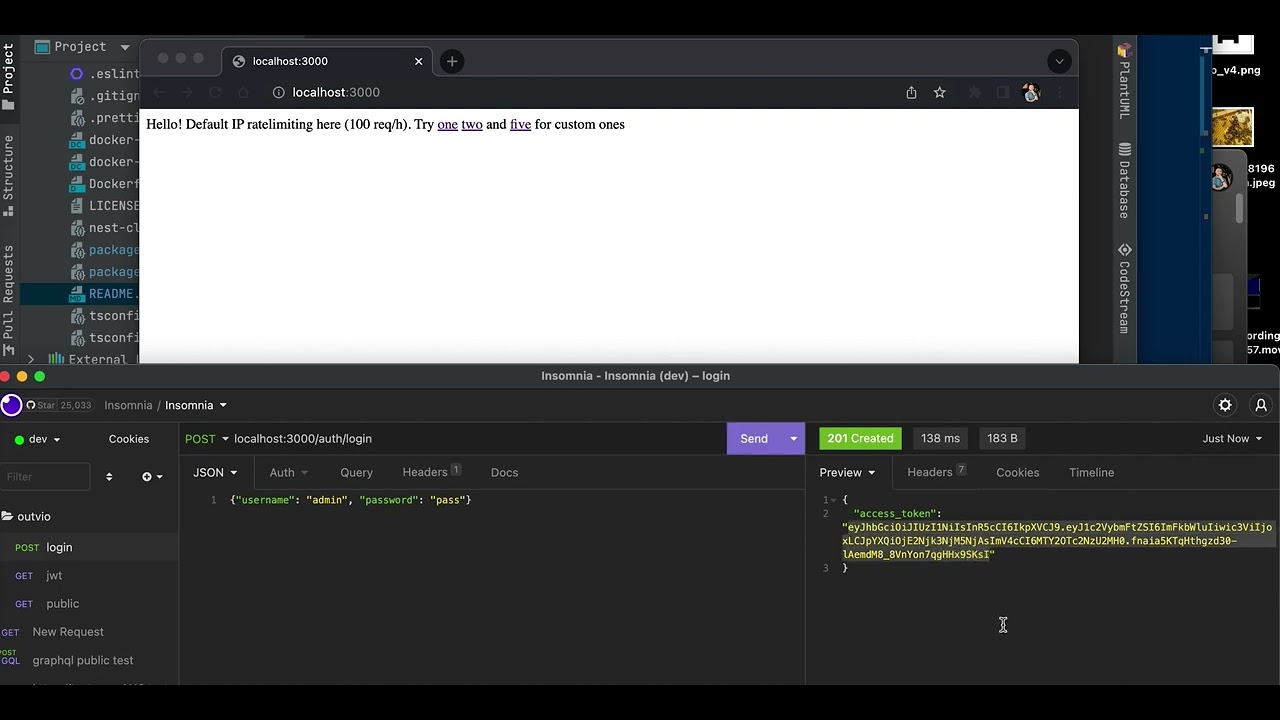The height and width of the screenshot is (720, 1280).
Task: Click the JSON request body editor line
Action: point(350,500)
